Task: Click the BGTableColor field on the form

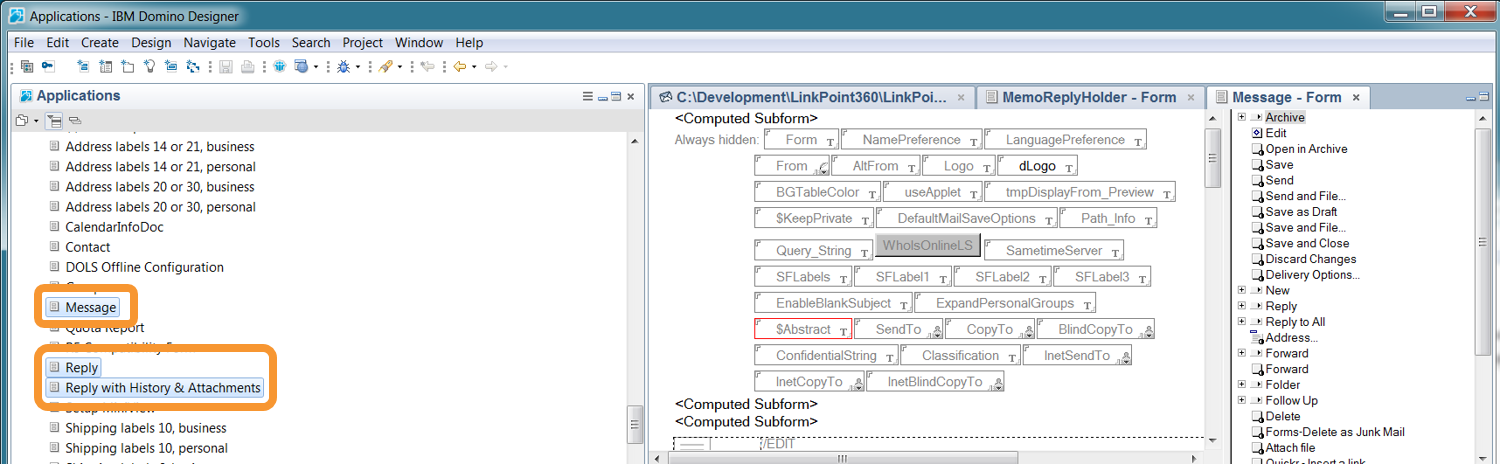Action: pos(818,192)
